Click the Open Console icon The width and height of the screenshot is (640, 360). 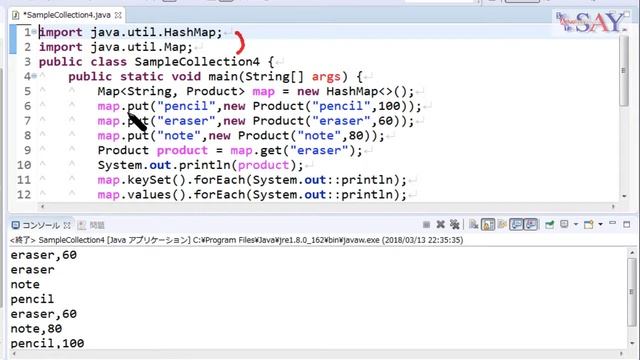(589, 224)
